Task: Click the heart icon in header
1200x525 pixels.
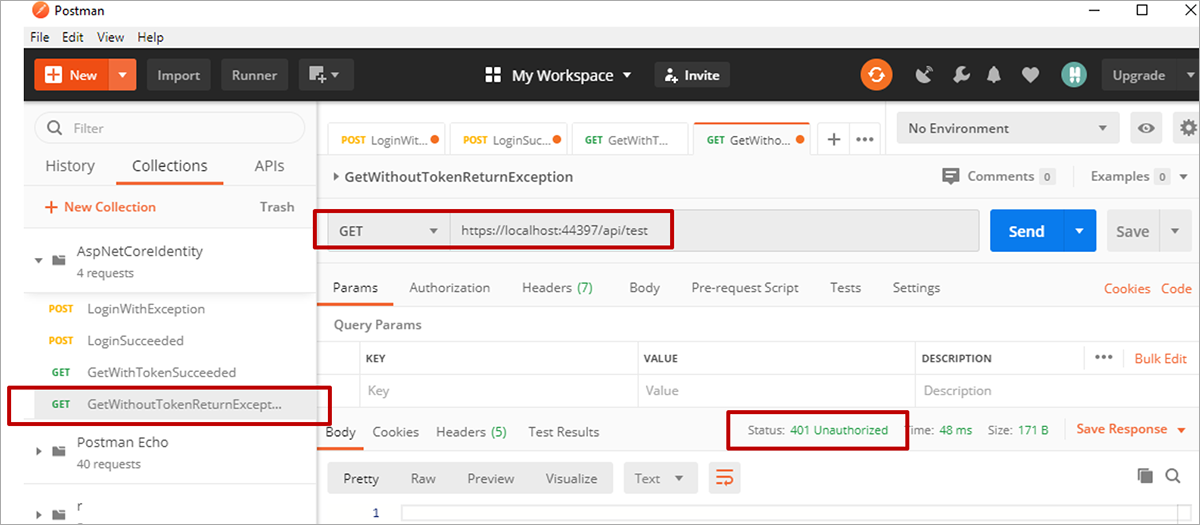Action: pos(1030,75)
